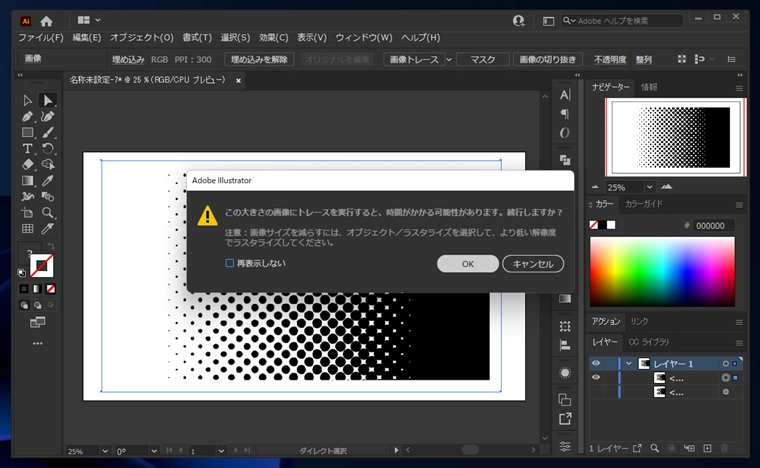
Task: Open the オブジェクト(O) menu
Action: 142,38
